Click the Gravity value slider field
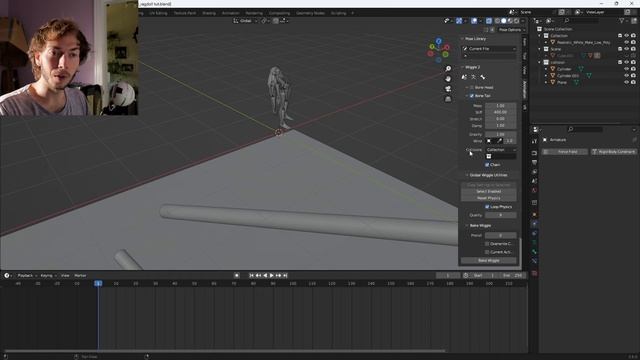 pos(500,134)
